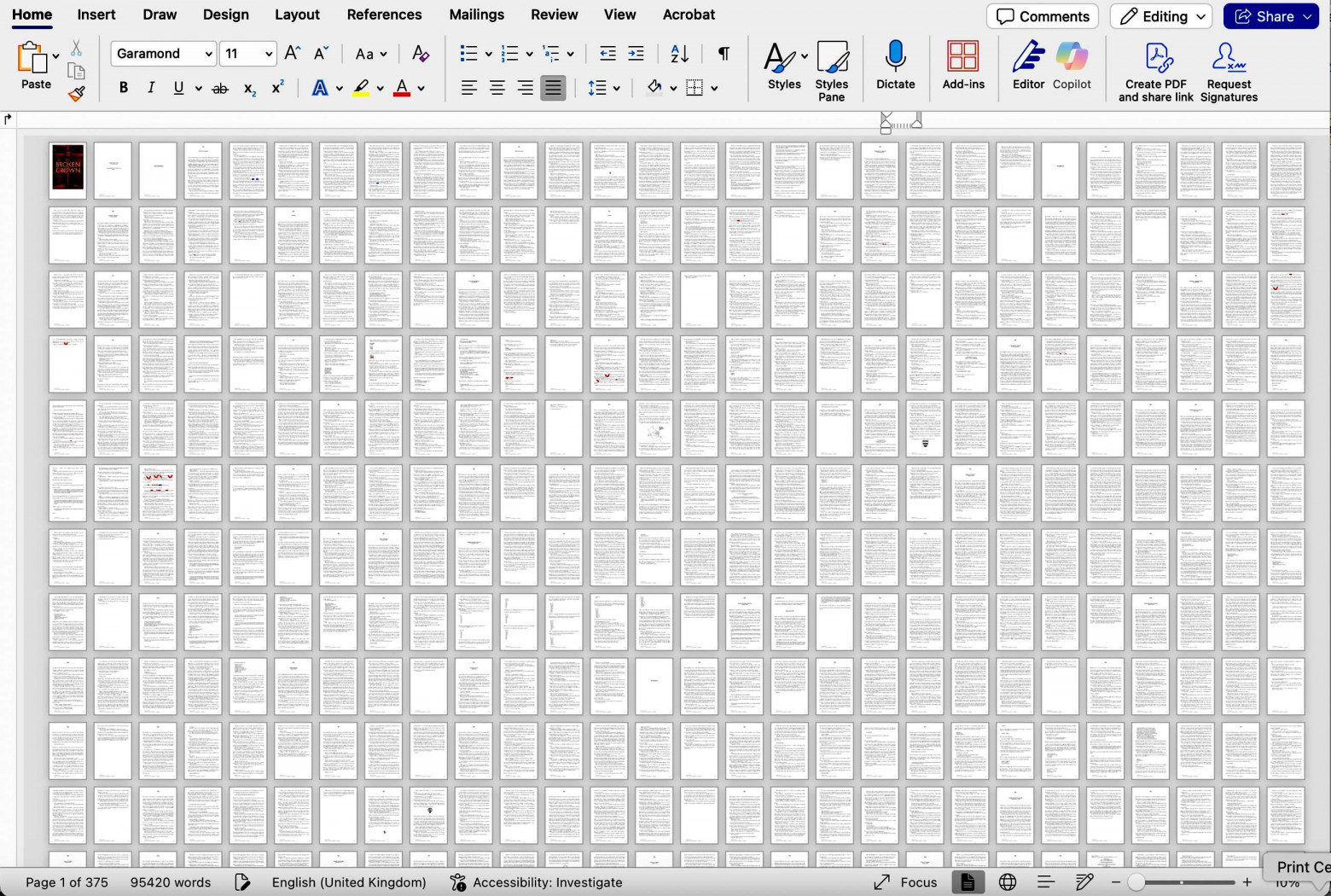Click the zoom slider handle
Screen dimensions: 1331x896
tap(1136, 882)
